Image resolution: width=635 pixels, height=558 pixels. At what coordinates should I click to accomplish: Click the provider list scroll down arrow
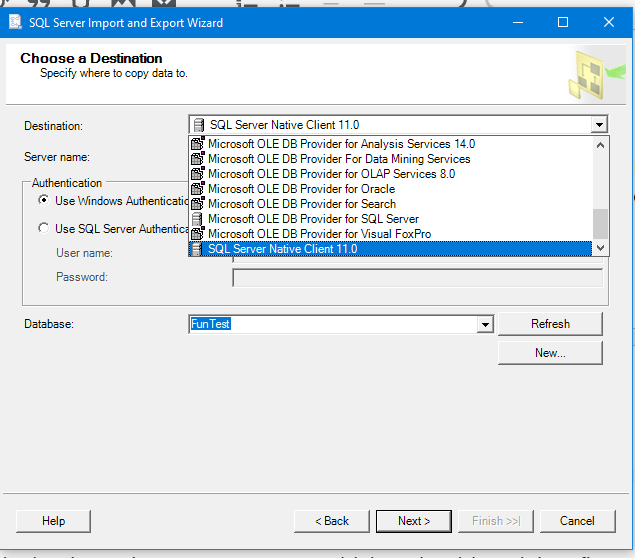pyautogui.click(x=600, y=248)
